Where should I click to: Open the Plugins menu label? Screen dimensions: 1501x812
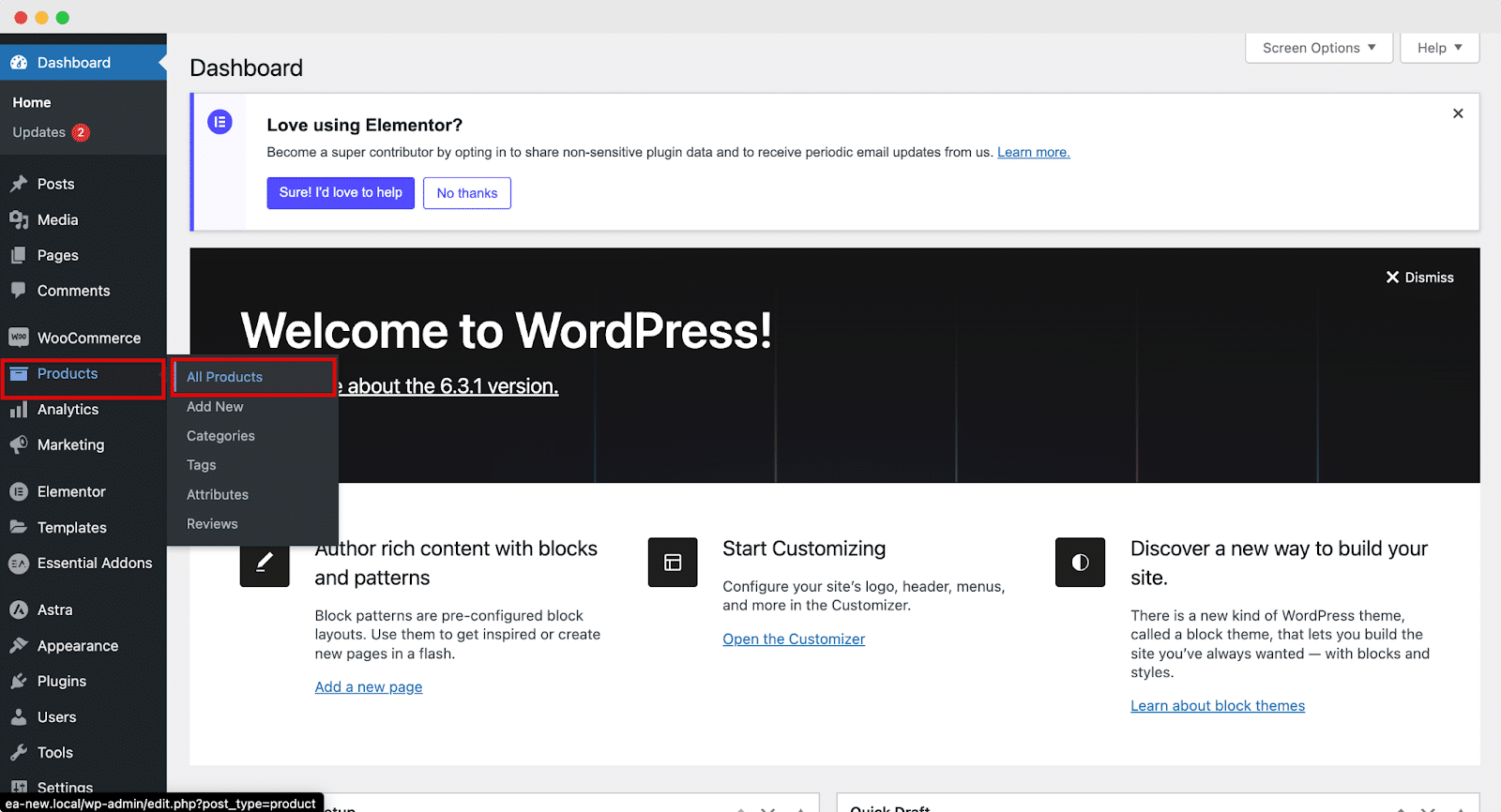(x=62, y=682)
